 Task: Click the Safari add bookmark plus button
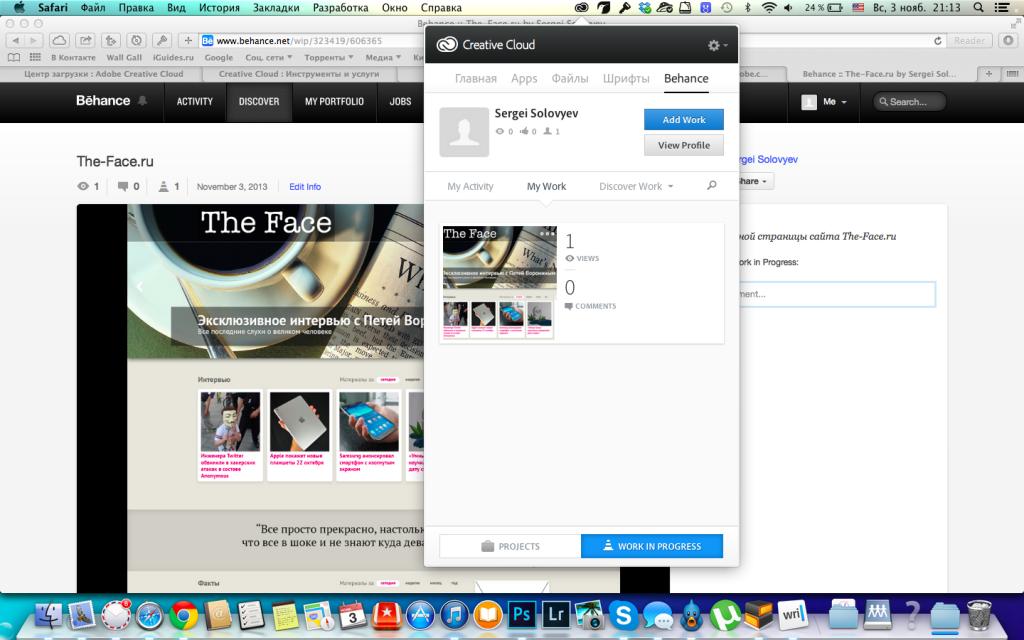[188, 40]
